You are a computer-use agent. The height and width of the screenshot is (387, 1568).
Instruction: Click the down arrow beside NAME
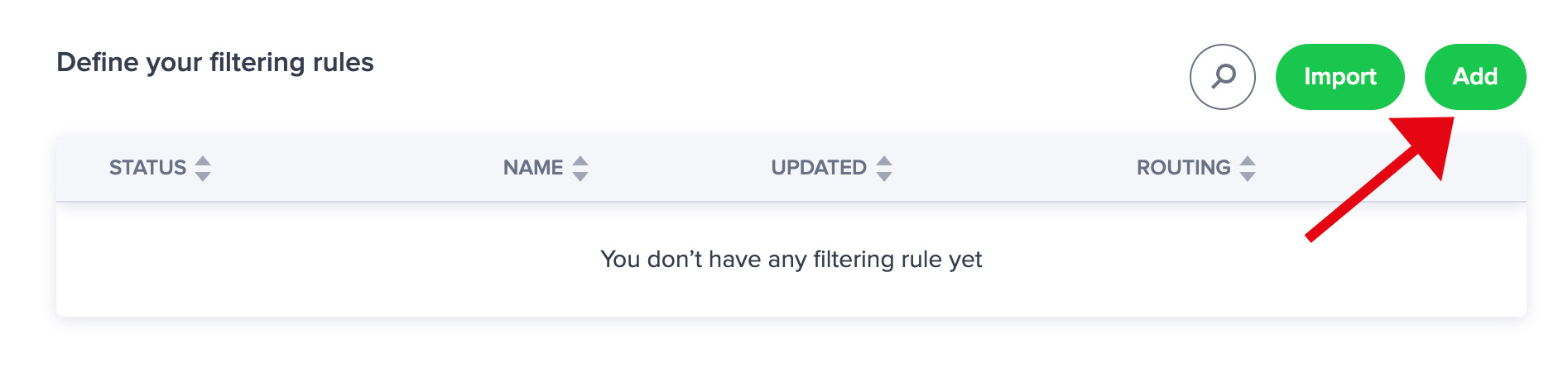[580, 176]
